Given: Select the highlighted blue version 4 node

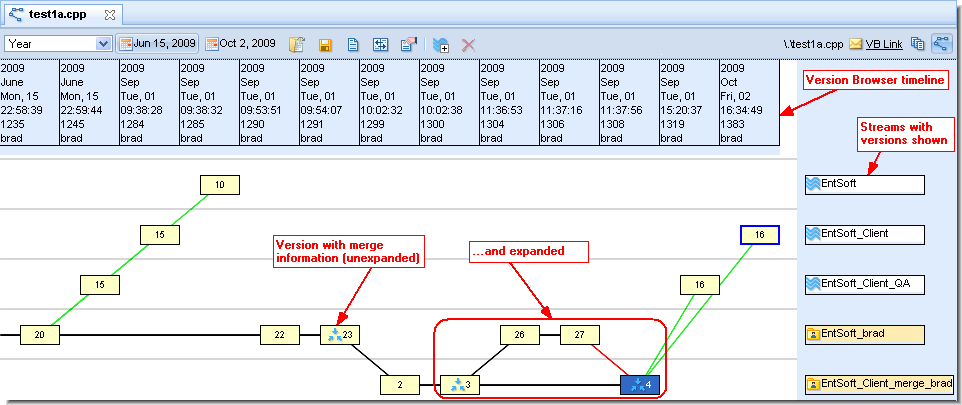Looking at the screenshot, I should 640,384.
